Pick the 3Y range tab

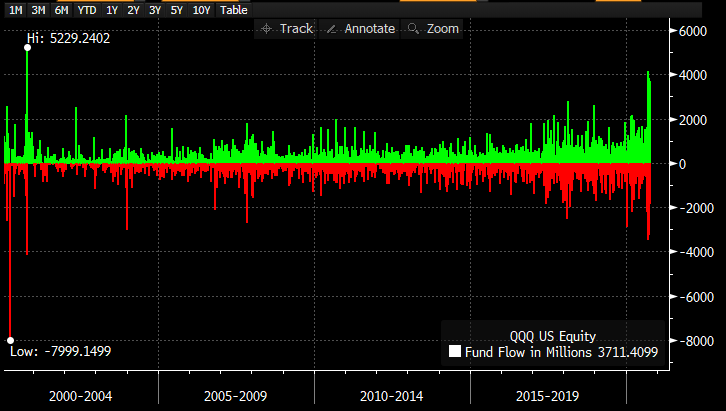[154, 10]
